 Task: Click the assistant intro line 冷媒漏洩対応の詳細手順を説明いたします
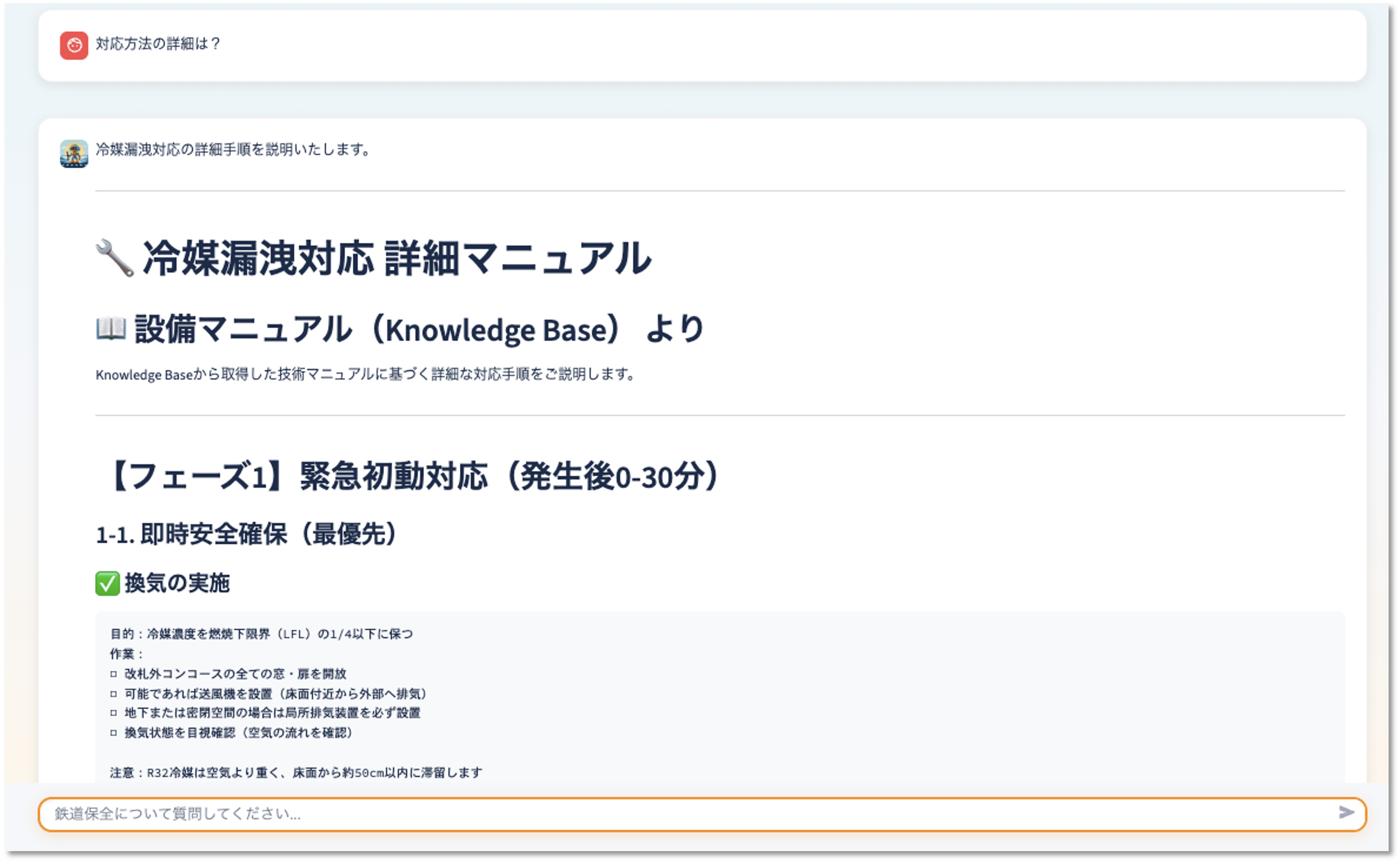pos(233,149)
